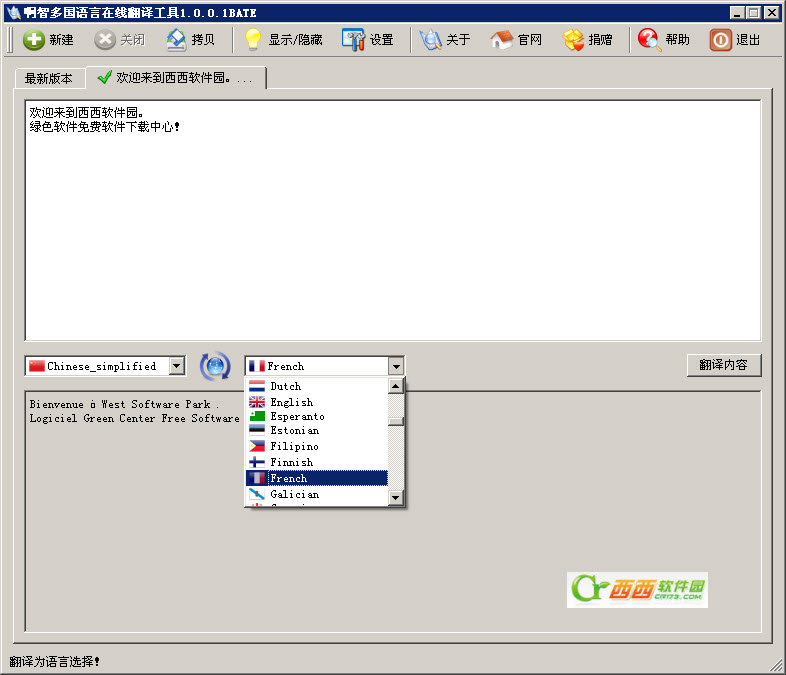Click the 关闭 (Close) toolbar button
This screenshot has height=675, width=786.
pyautogui.click(x=120, y=40)
